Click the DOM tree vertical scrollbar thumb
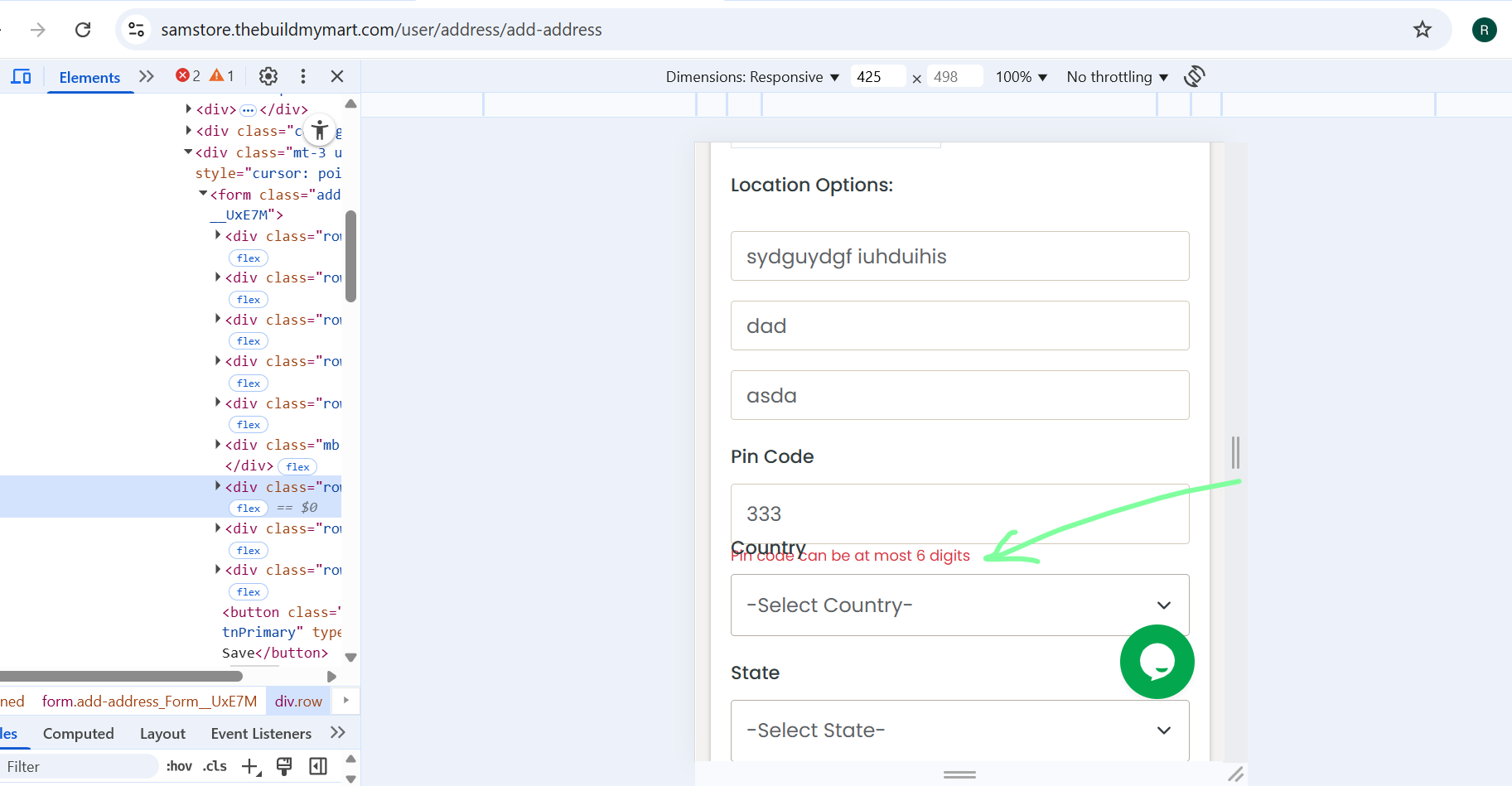 coord(350,256)
